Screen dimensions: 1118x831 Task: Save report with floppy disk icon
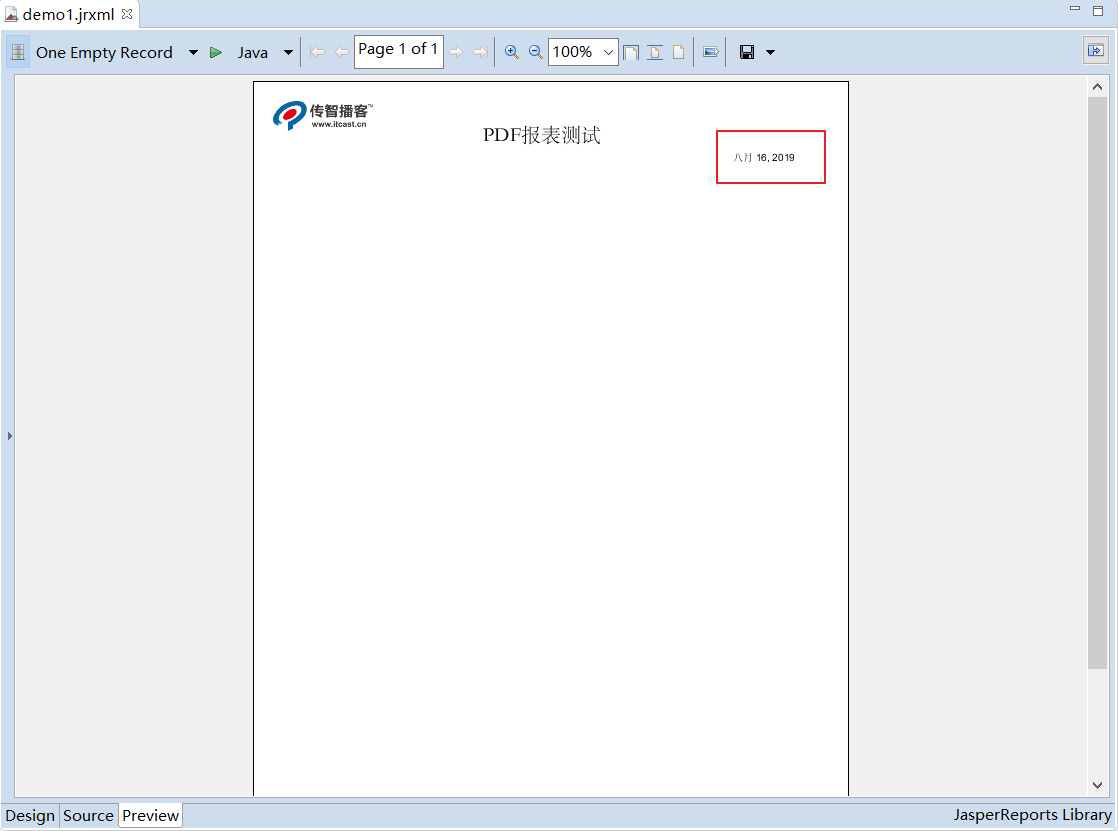pos(747,52)
